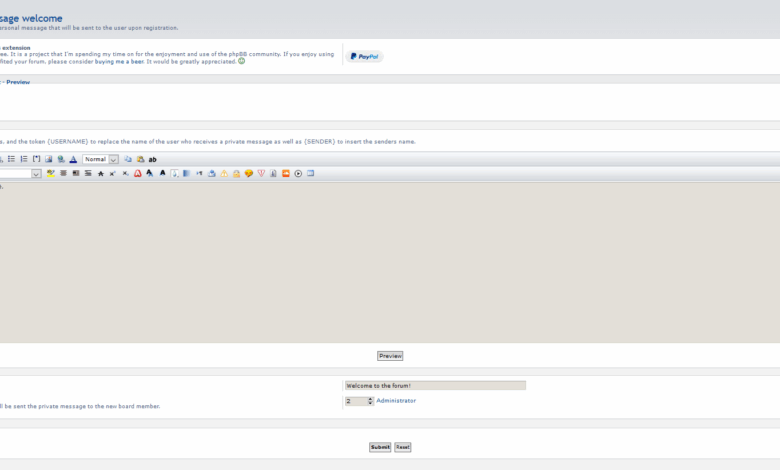Screen dimensions: 780x470
Task: Click the bulleted list icon in toolbar
Action: point(11,159)
